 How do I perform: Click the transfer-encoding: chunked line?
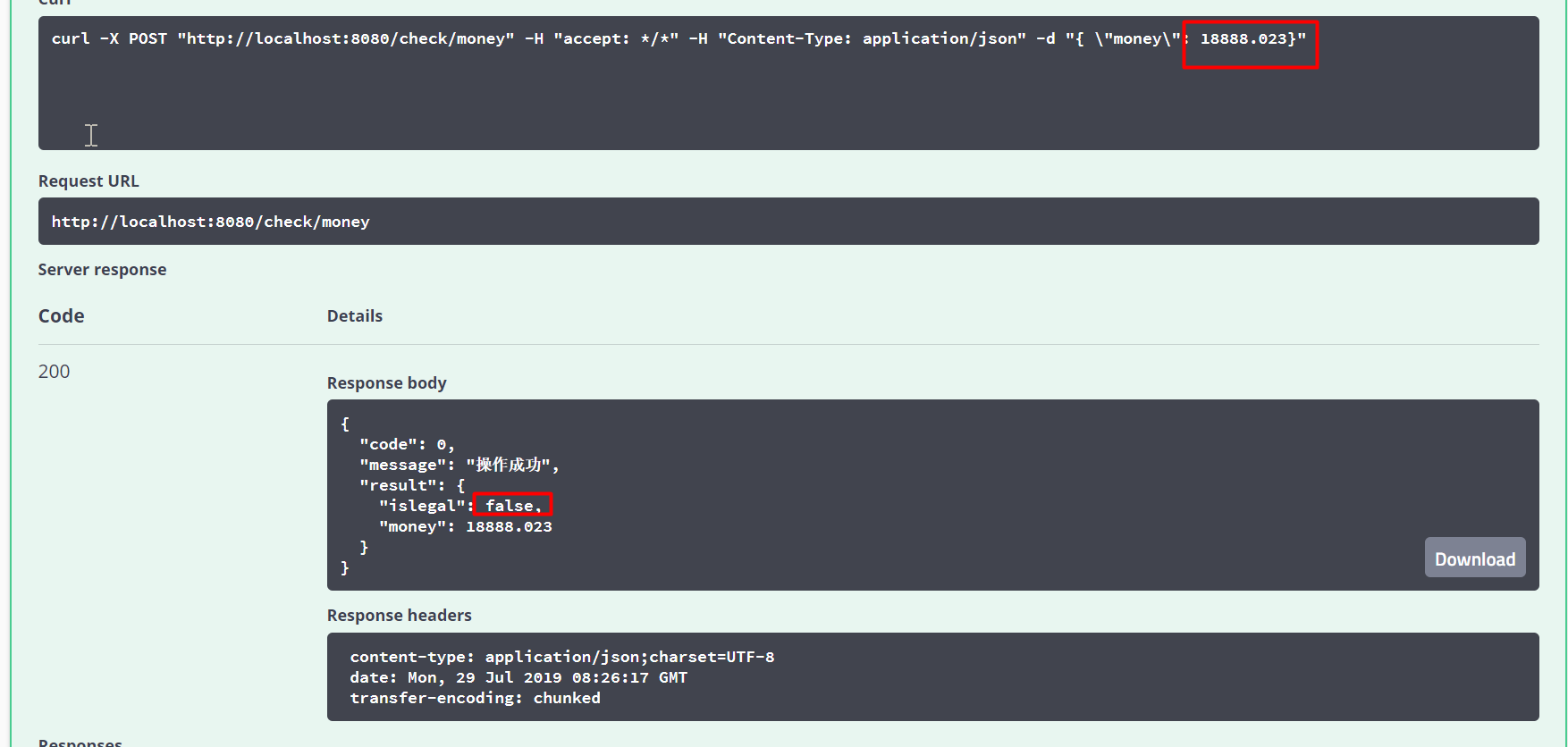475,698
